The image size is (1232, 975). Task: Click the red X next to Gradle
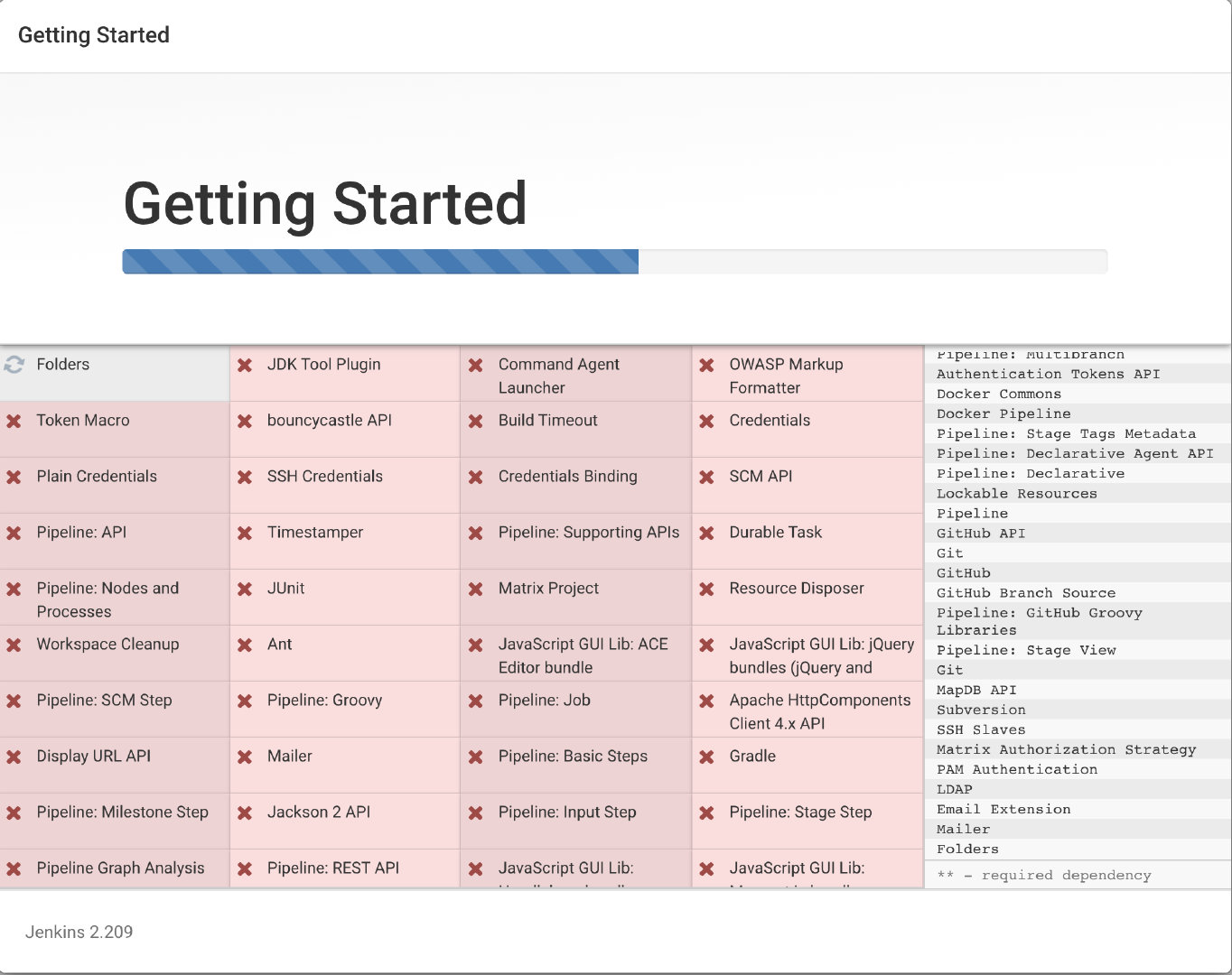[x=707, y=757]
